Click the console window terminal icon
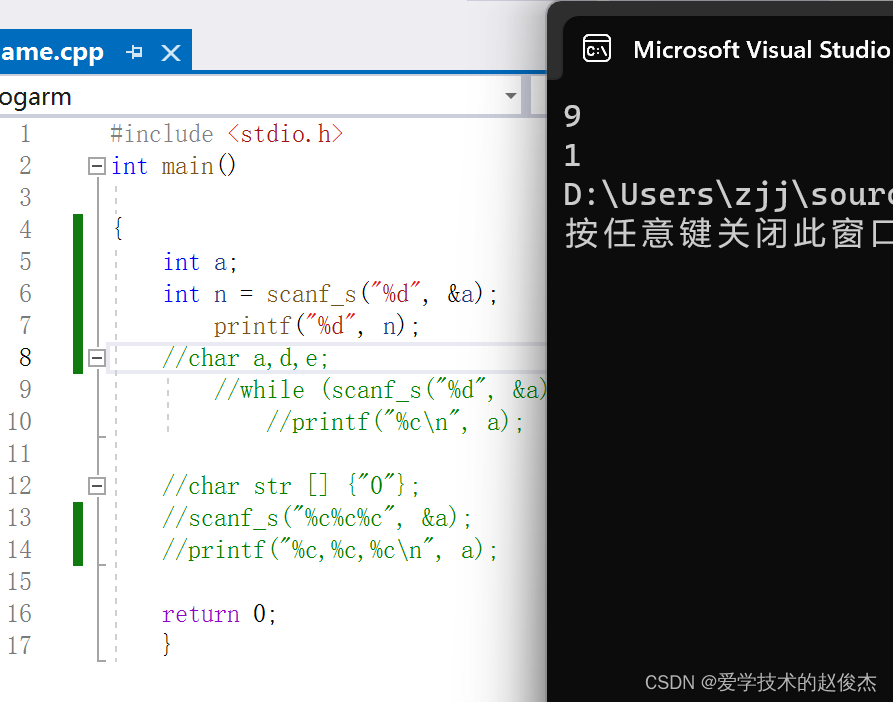The height and width of the screenshot is (702, 893). [x=597, y=50]
